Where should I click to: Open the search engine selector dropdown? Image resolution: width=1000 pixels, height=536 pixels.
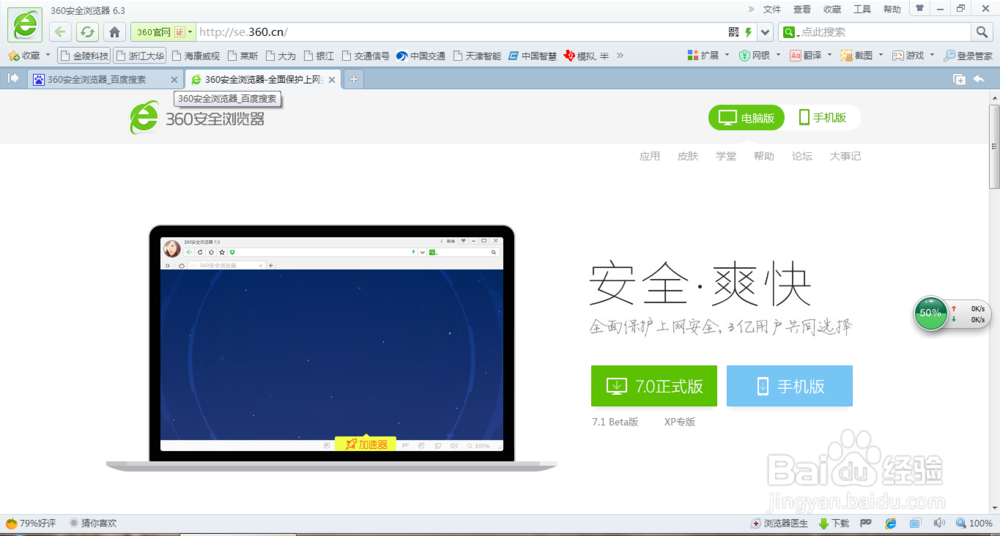click(x=791, y=32)
